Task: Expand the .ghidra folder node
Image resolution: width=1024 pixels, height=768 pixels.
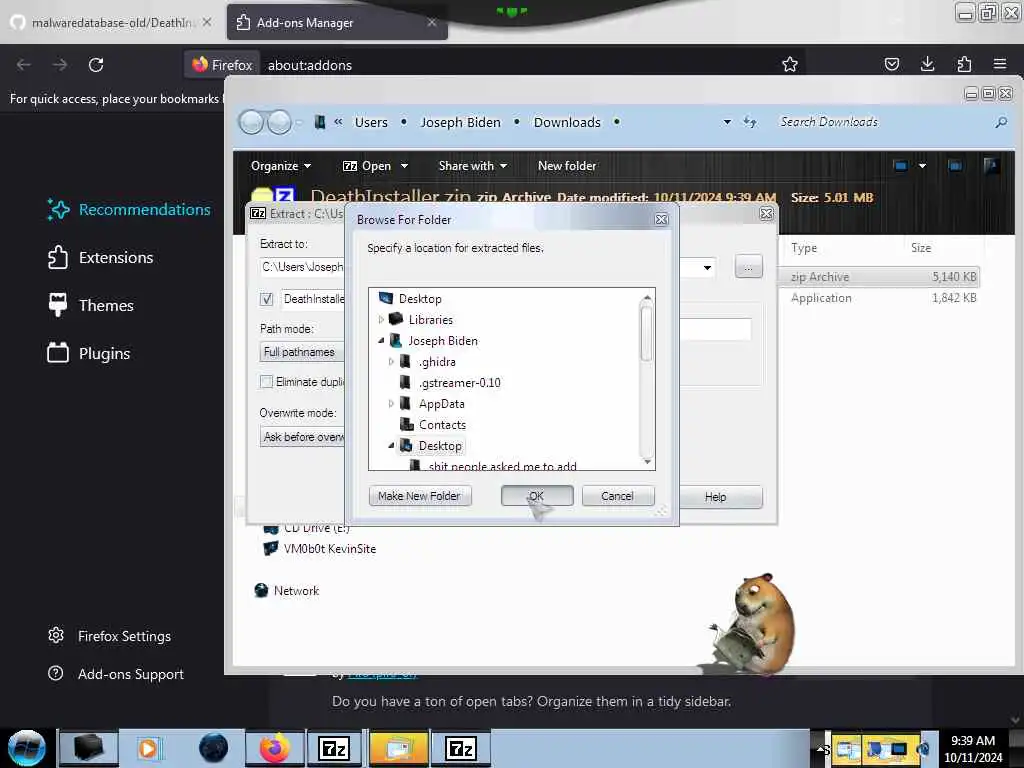Action: [x=391, y=362]
